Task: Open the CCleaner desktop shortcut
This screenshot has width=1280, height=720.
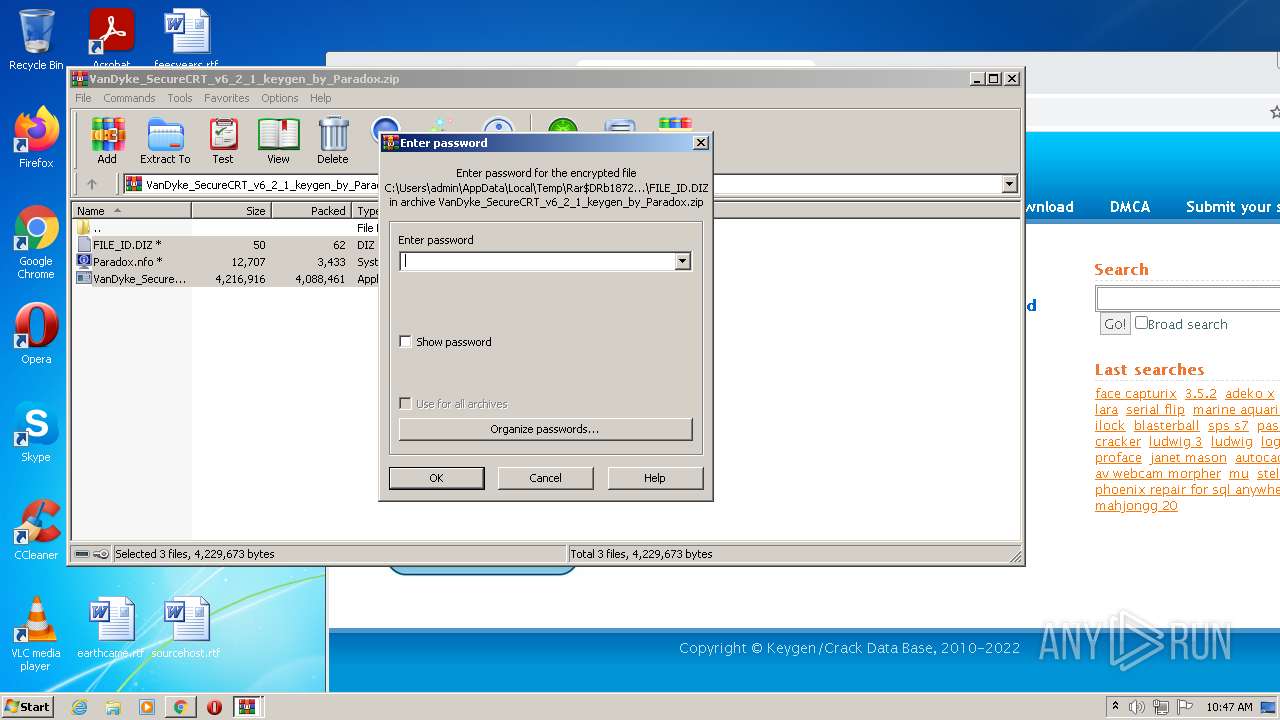Action: coord(36,530)
